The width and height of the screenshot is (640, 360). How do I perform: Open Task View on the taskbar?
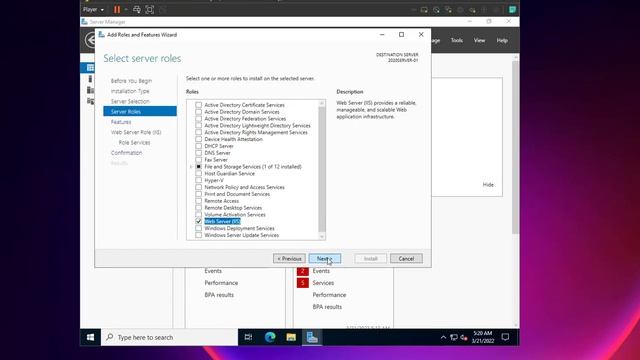(248, 337)
